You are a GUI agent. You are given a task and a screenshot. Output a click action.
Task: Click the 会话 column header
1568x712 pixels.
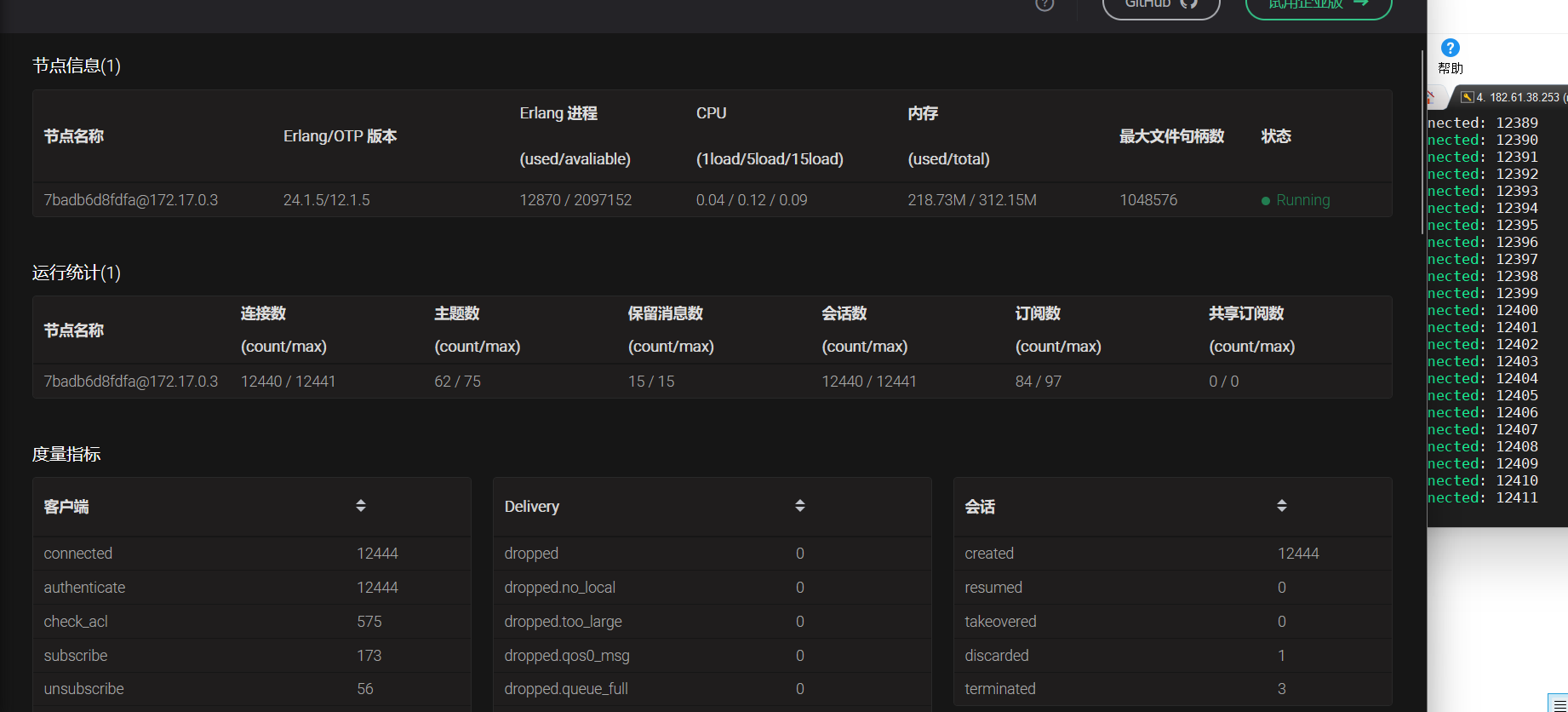coord(980,507)
